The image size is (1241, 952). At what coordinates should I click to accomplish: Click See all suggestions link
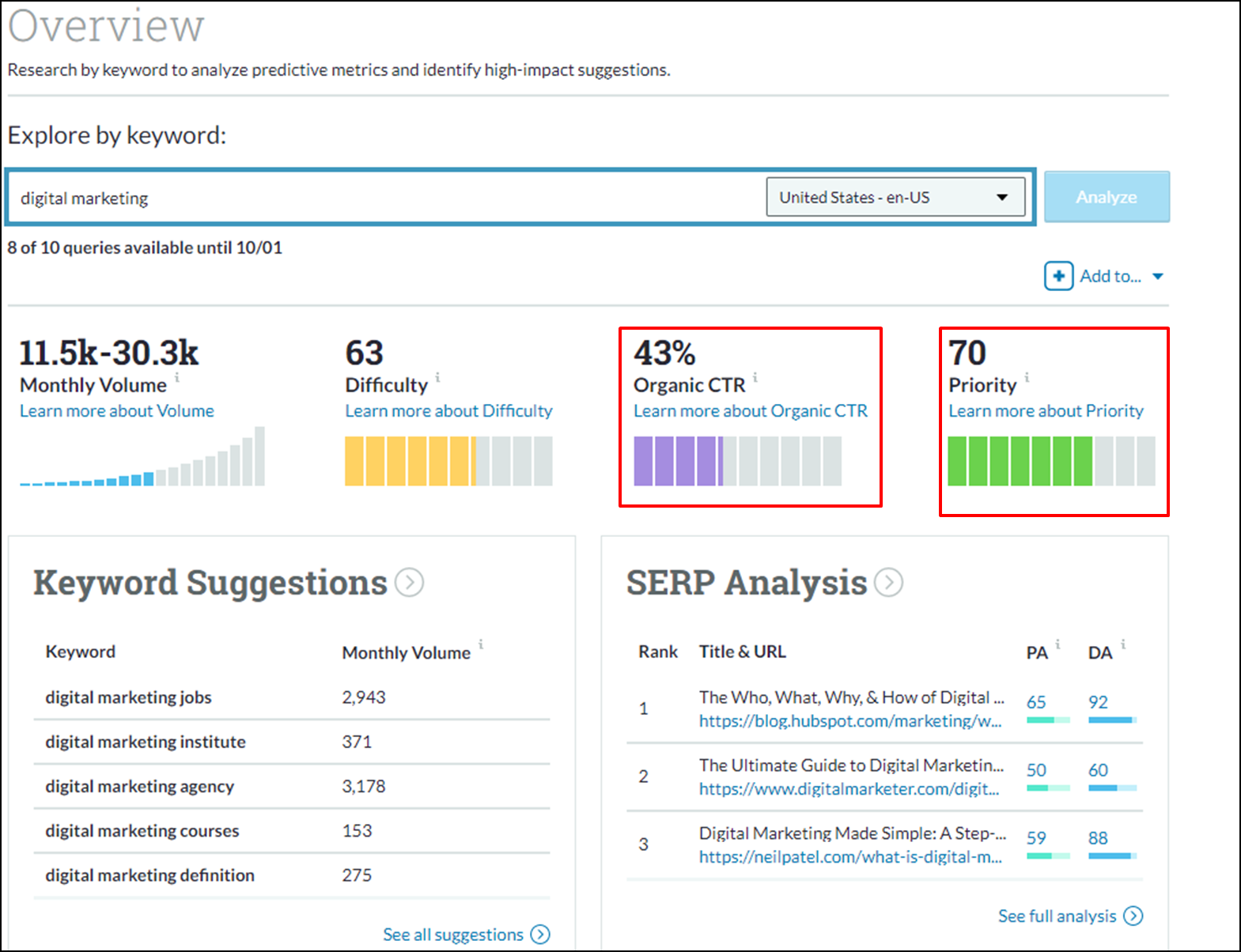453,935
